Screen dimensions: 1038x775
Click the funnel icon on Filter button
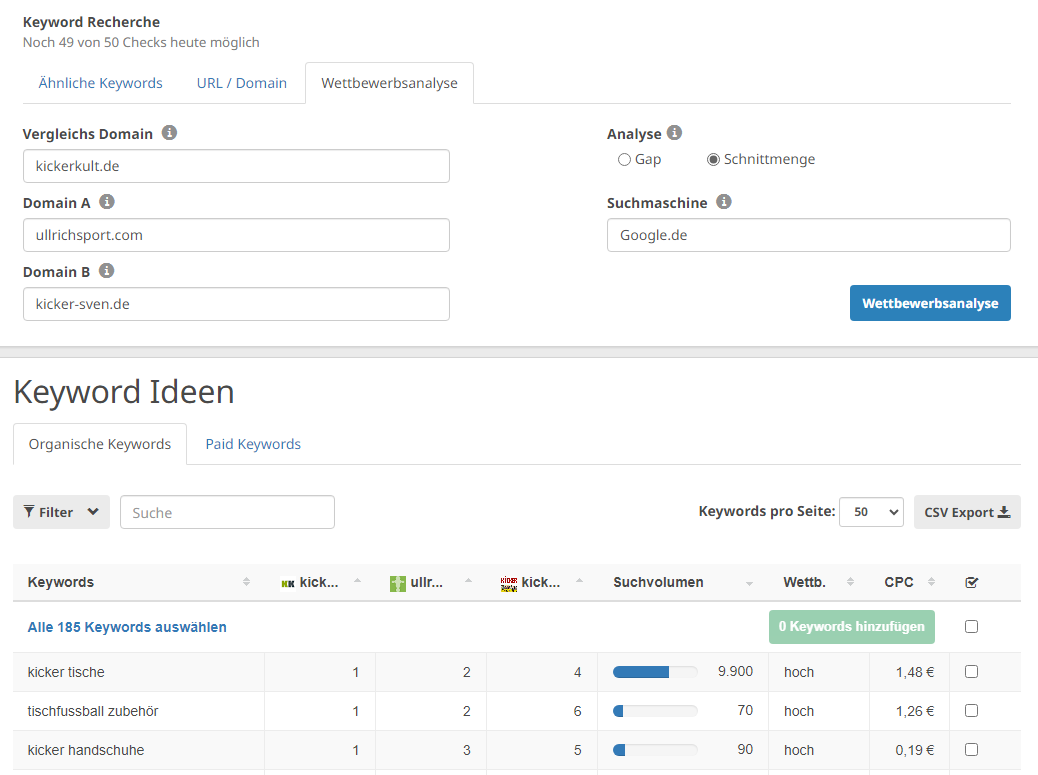coord(29,512)
